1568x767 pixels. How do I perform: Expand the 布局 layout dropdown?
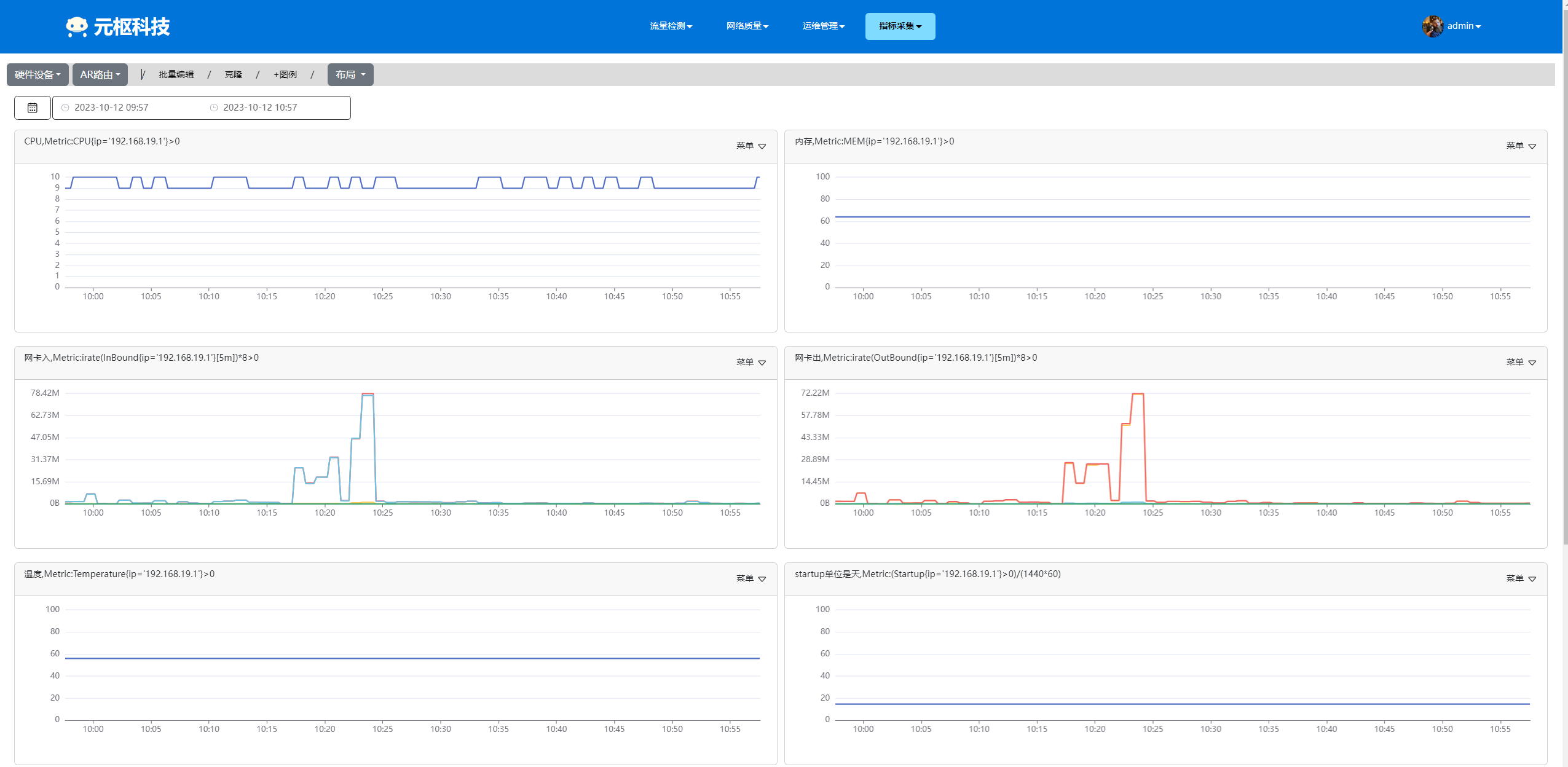(x=350, y=74)
